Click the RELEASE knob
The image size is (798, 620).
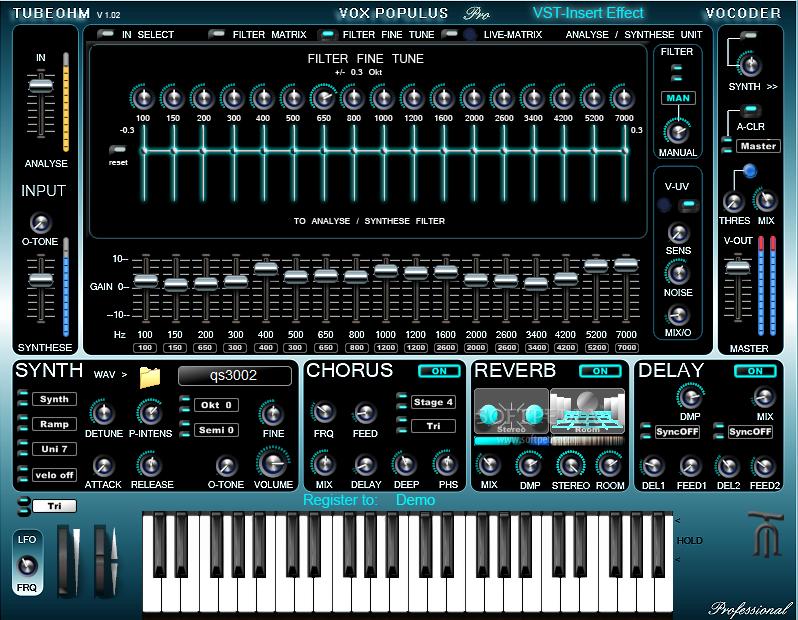point(150,465)
